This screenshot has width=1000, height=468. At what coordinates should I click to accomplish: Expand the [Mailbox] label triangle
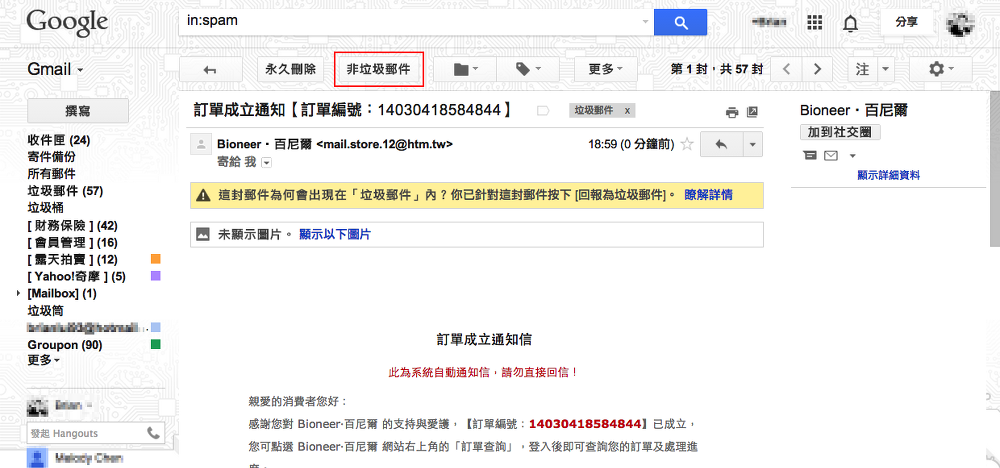pos(18,294)
